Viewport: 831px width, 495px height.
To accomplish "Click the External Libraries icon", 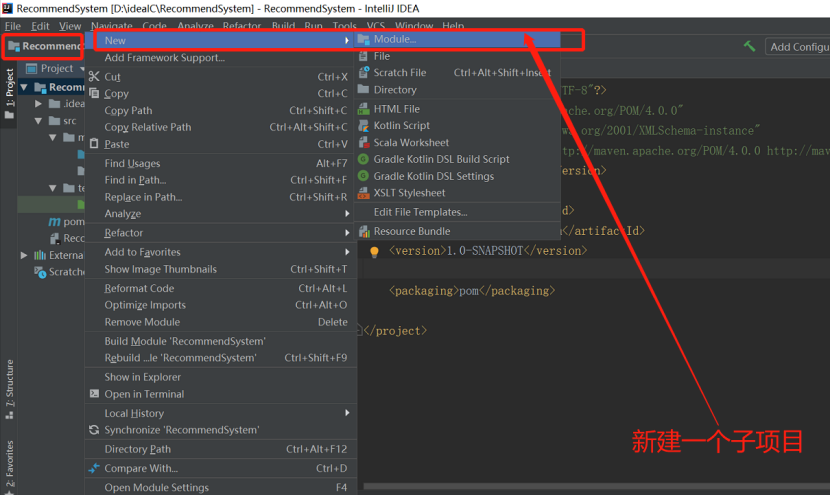I will (x=40, y=255).
